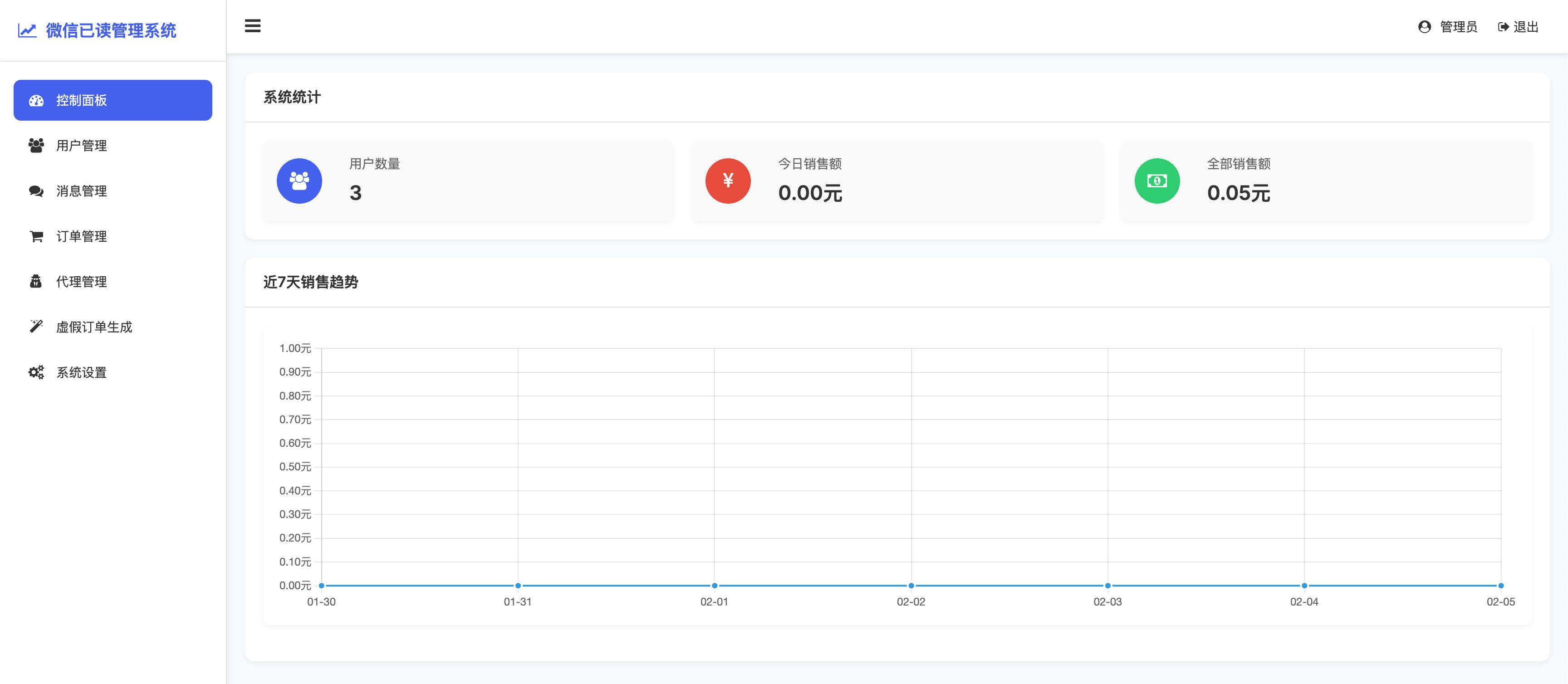Click the trend chart logo icon
This screenshot has width=1568, height=684.
coord(27,30)
